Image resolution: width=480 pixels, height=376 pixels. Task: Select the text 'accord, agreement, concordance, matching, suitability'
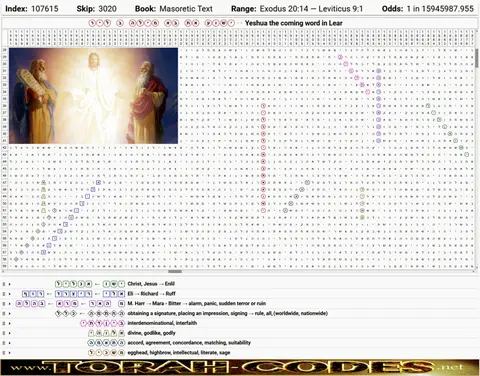(189, 343)
